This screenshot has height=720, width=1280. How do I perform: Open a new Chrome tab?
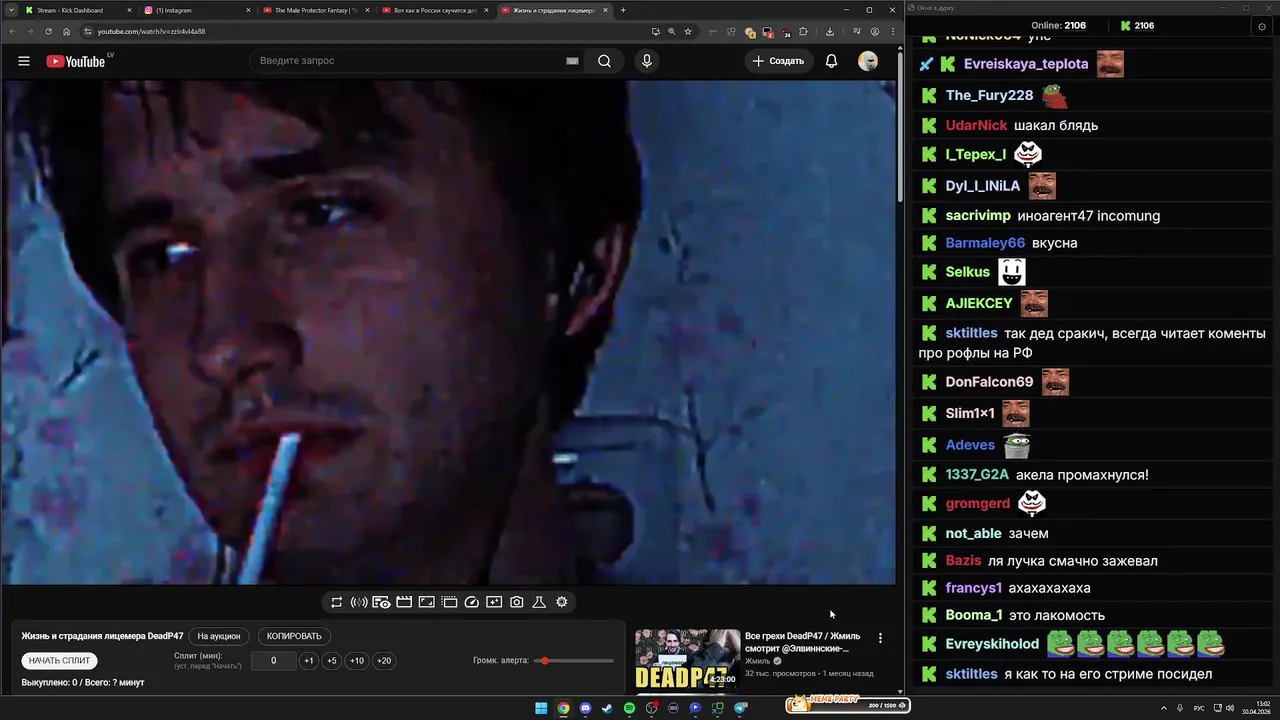point(623,10)
